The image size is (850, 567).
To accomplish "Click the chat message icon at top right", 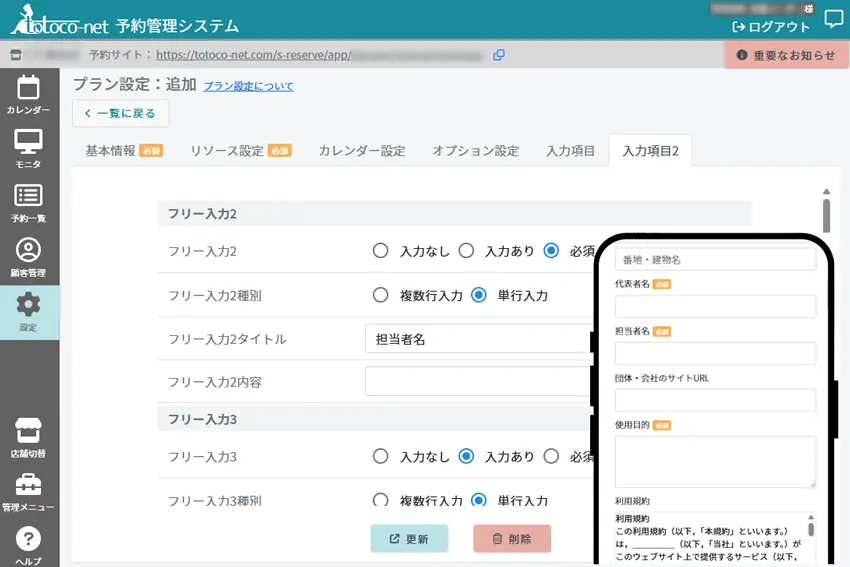I will [833, 18].
